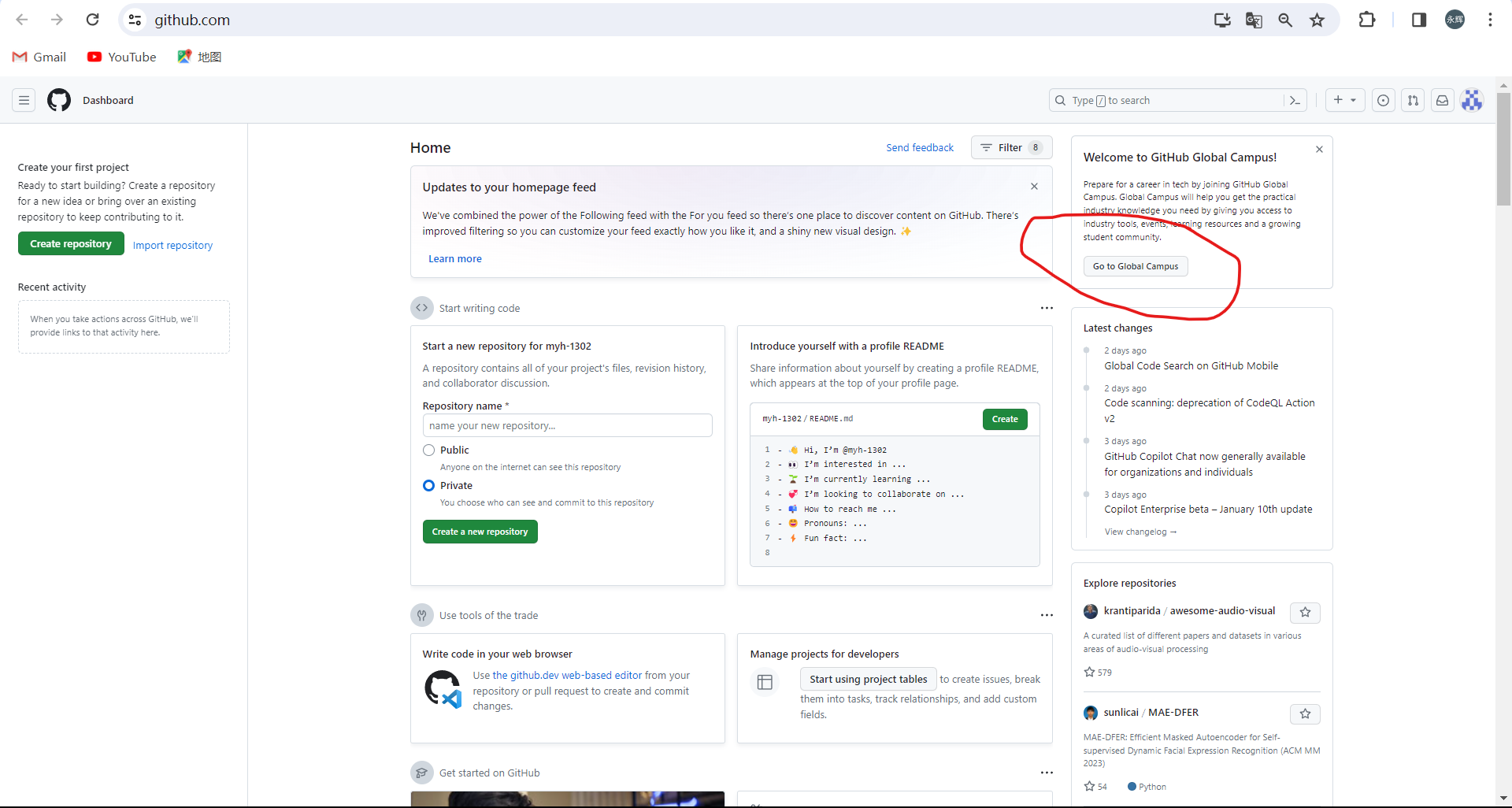Click the Repository name input field
The height and width of the screenshot is (808, 1512).
pyautogui.click(x=567, y=425)
